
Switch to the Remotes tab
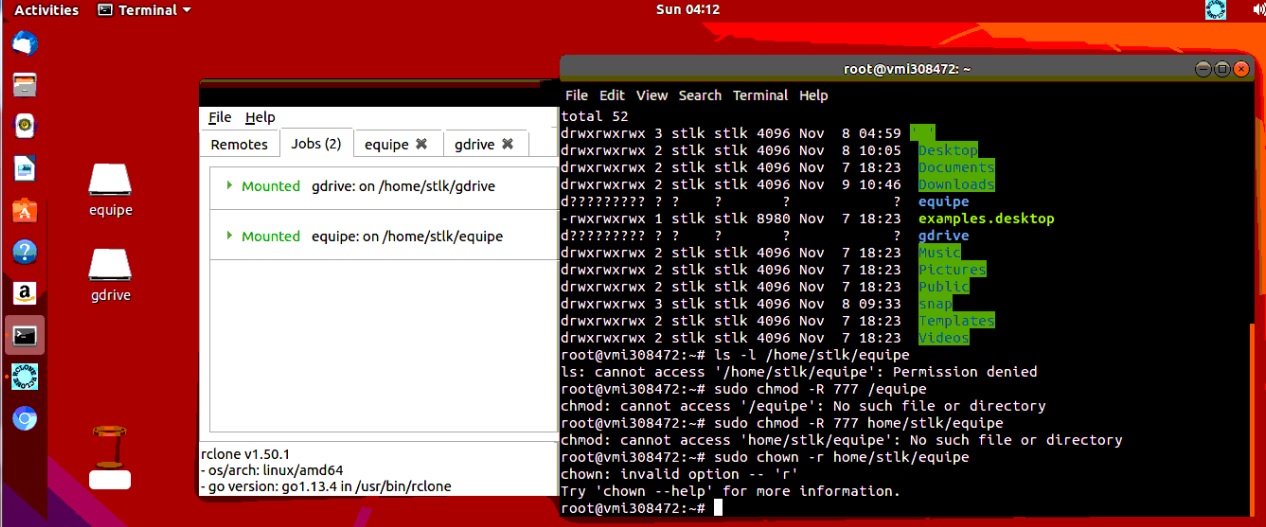tap(239, 144)
